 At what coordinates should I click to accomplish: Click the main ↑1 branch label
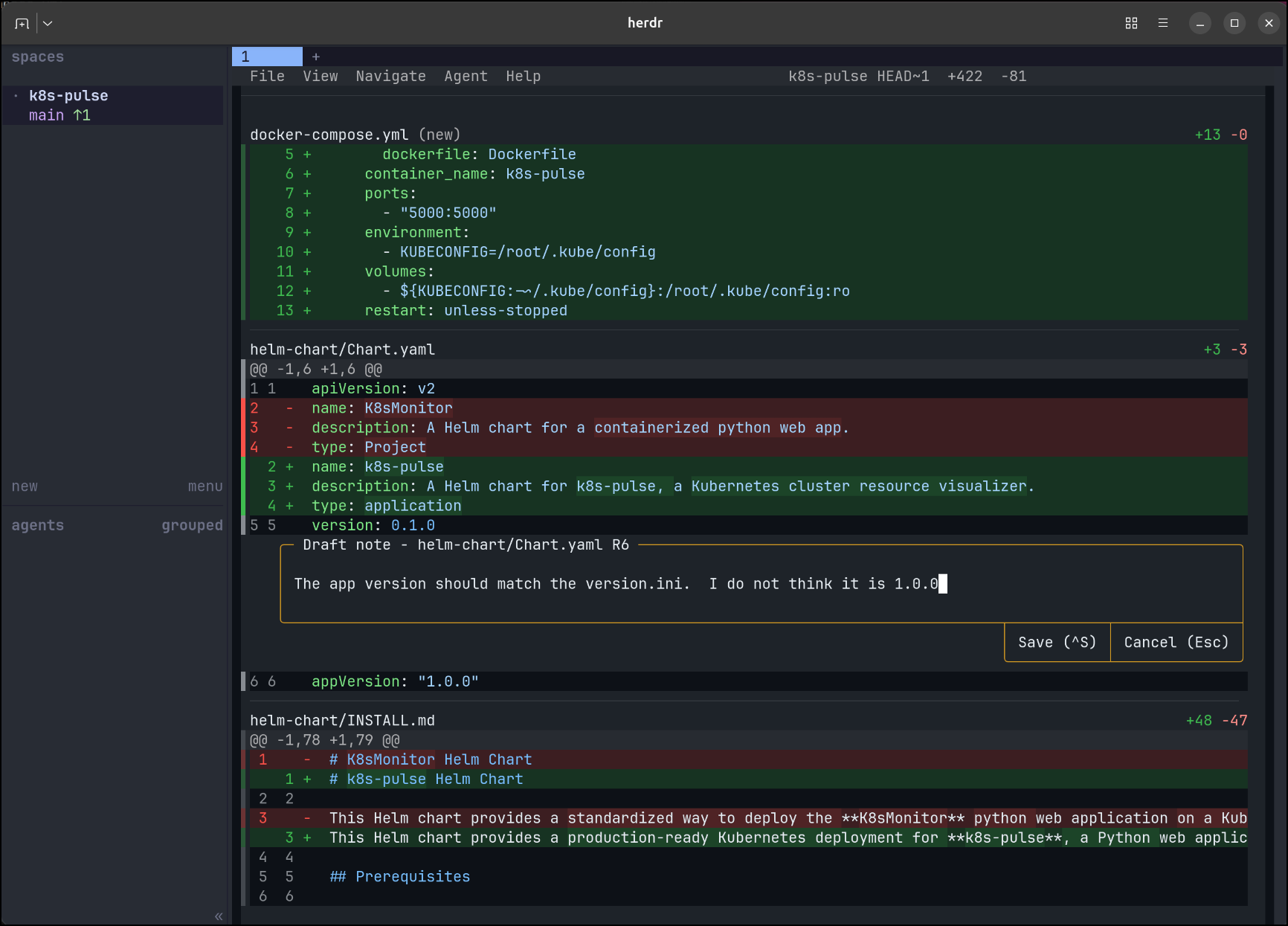[59, 115]
